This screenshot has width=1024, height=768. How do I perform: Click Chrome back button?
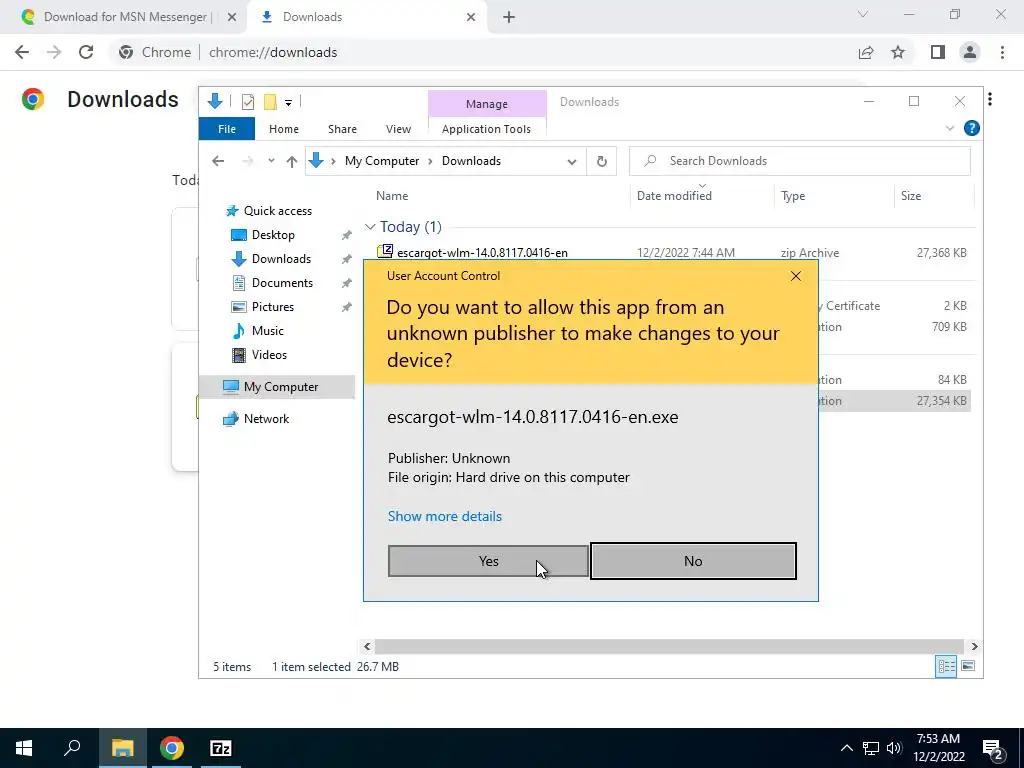click(x=22, y=52)
